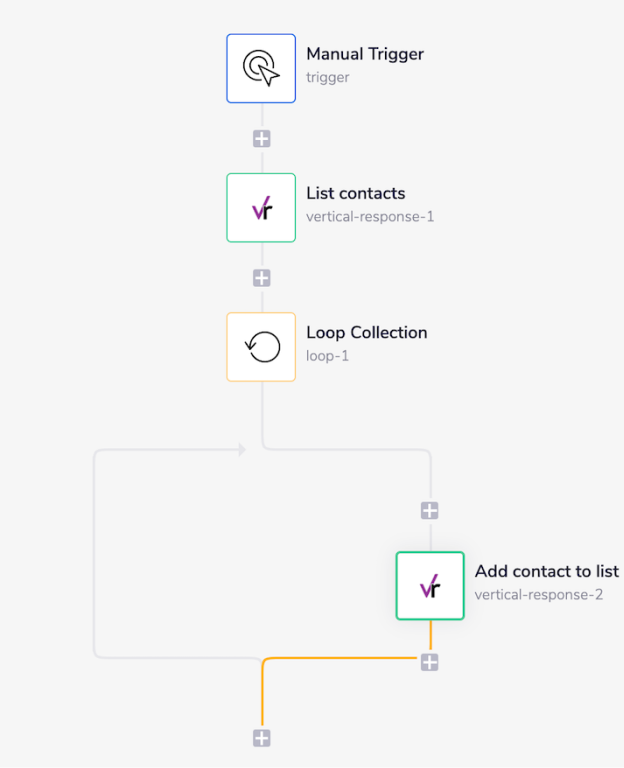Click the "loop-1" identifier label
Image resolution: width=624 pixels, height=768 pixels.
(x=327, y=355)
